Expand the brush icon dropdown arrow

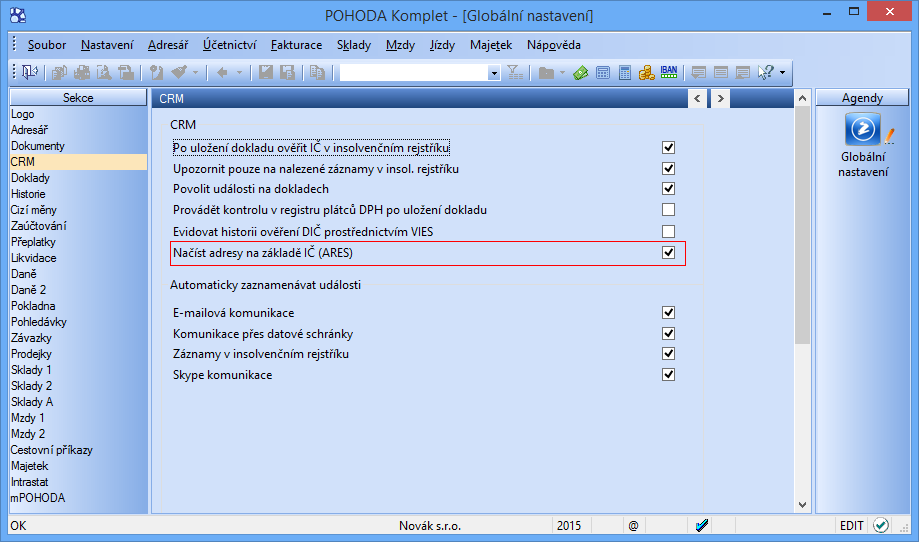[195, 73]
